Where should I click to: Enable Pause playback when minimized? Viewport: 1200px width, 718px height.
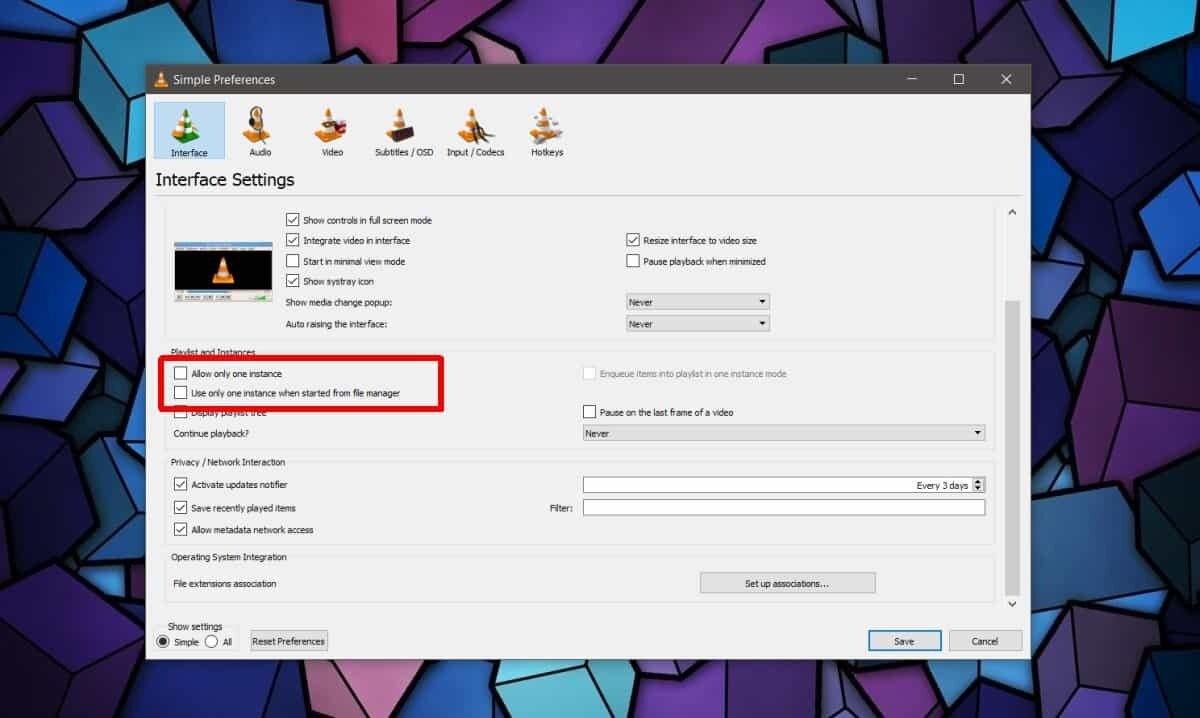click(633, 261)
